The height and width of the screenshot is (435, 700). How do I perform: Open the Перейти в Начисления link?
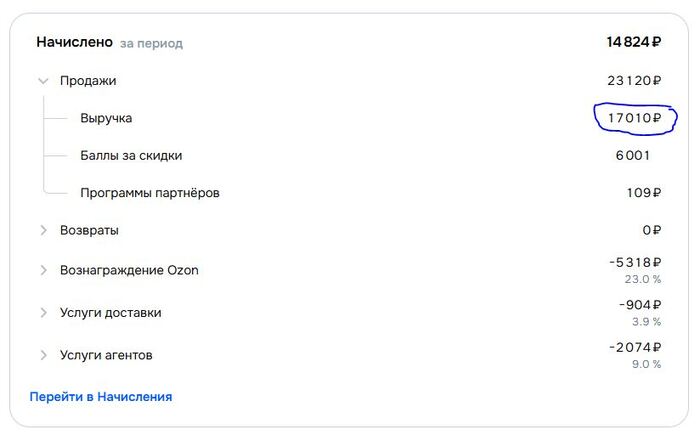pos(101,397)
